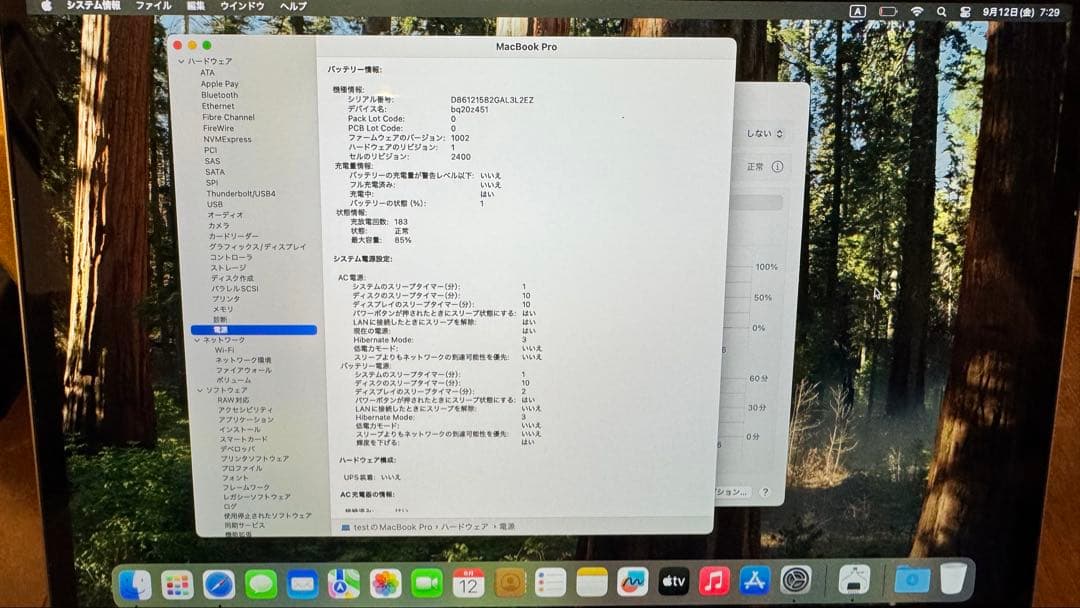The image size is (1080, 608).
Task: Open Spotlight search from the menu bar
Action: click(942, 10)
